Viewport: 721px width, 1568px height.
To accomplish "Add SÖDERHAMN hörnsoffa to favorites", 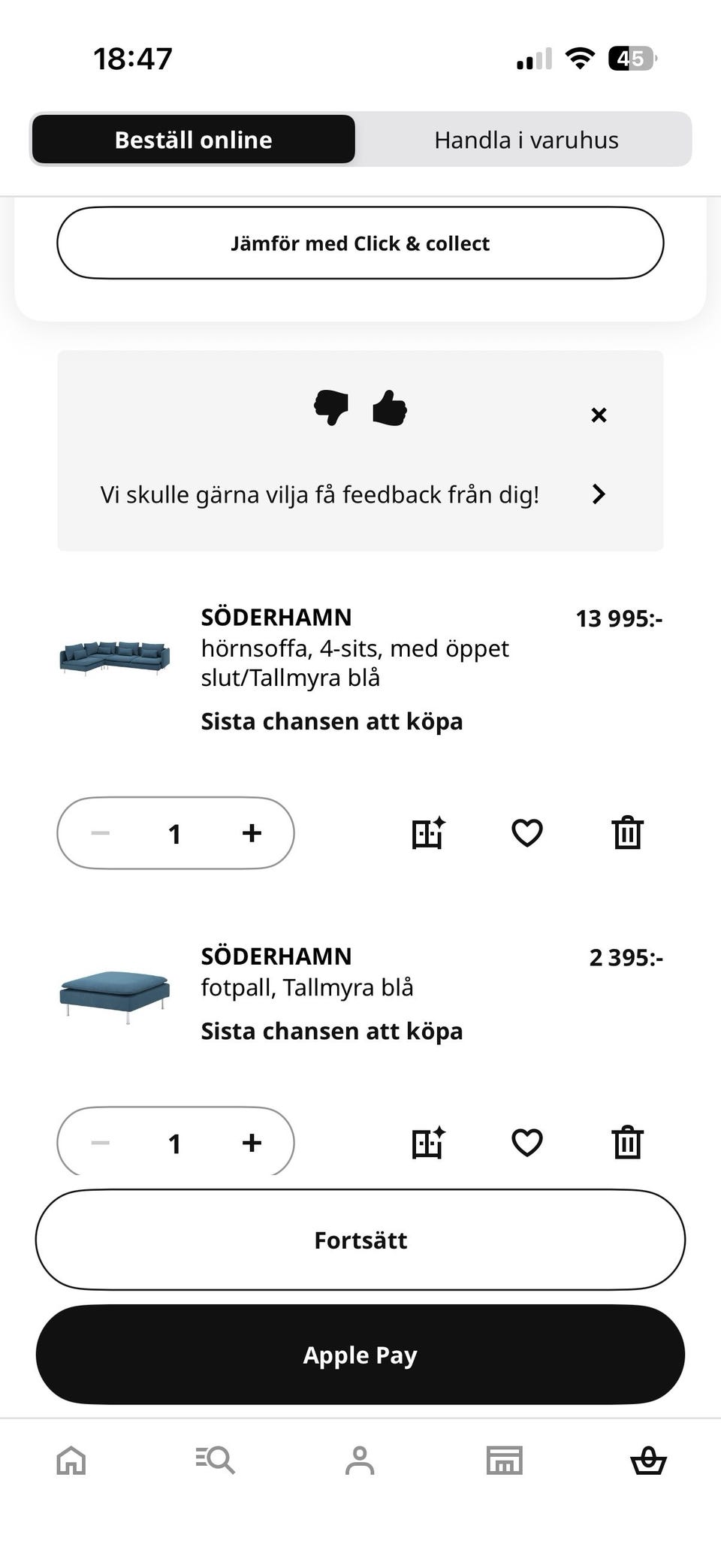I will (527, 832).
